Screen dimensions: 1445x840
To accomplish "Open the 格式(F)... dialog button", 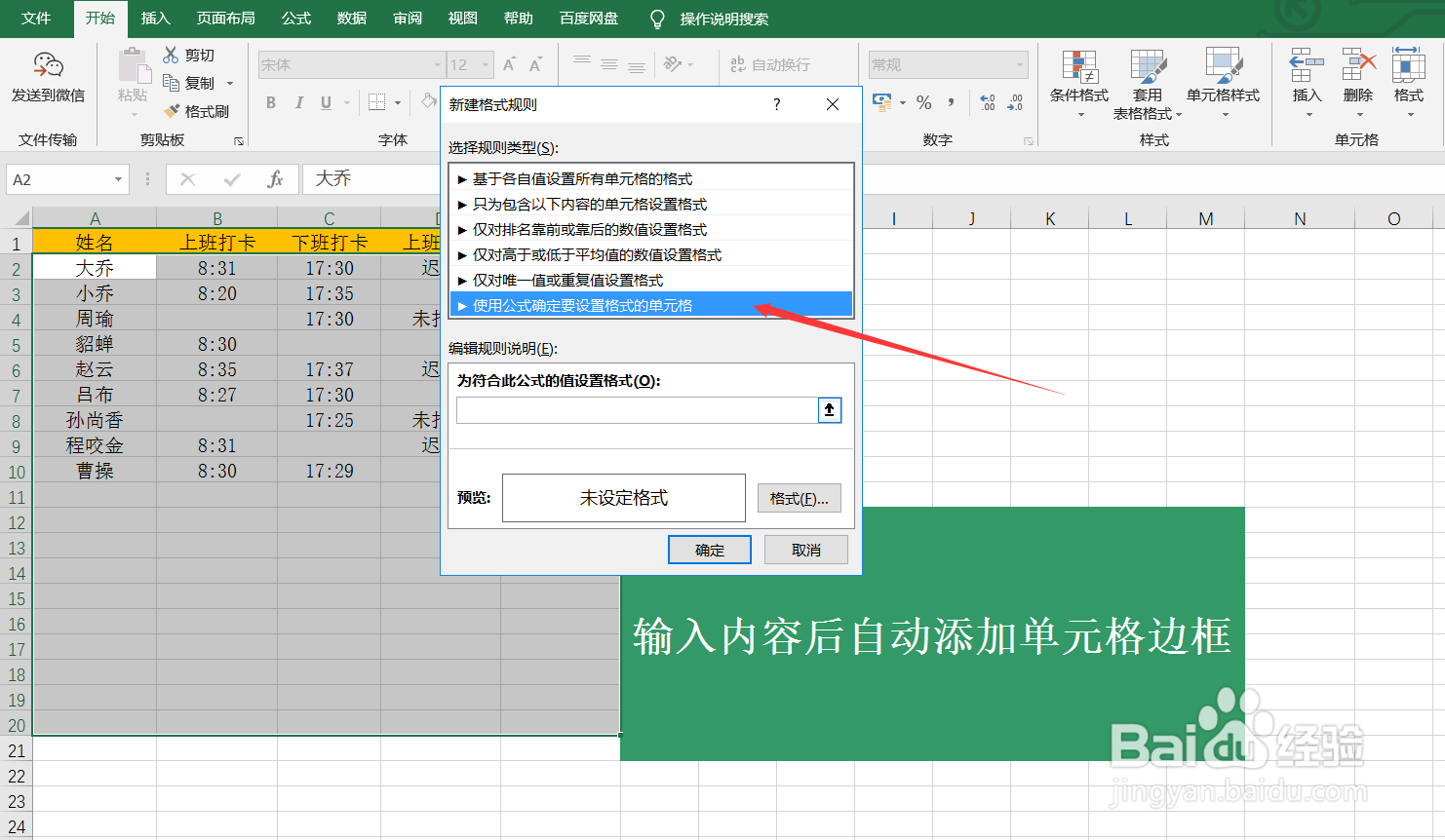I will pos(799,498).
